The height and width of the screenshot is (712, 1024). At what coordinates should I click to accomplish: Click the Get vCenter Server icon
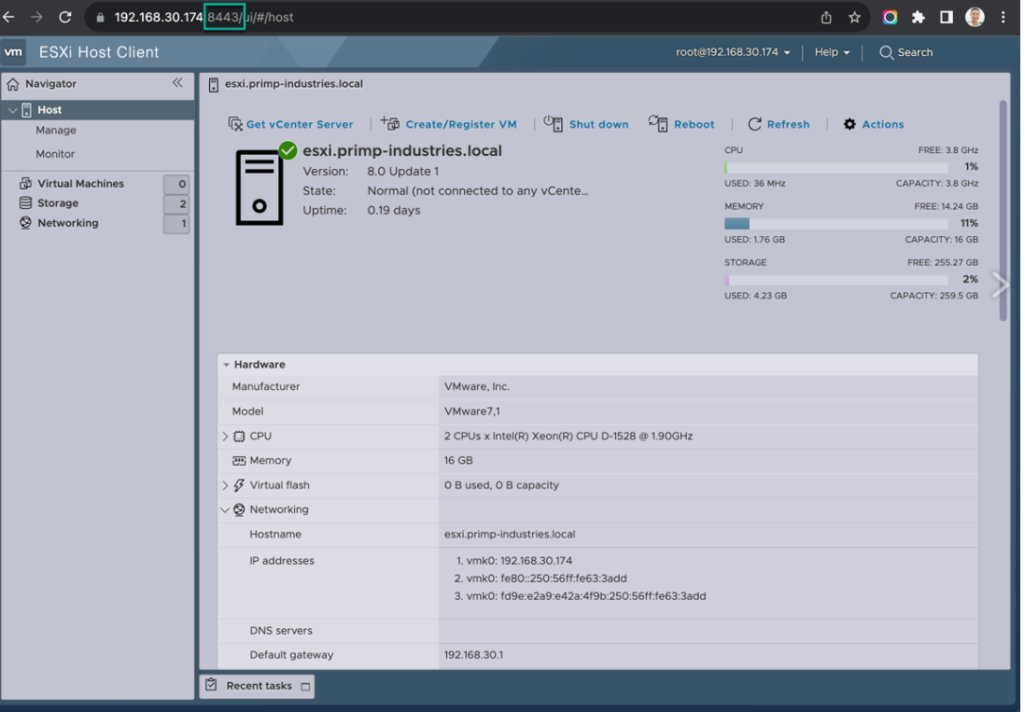(x=235, y=124)
